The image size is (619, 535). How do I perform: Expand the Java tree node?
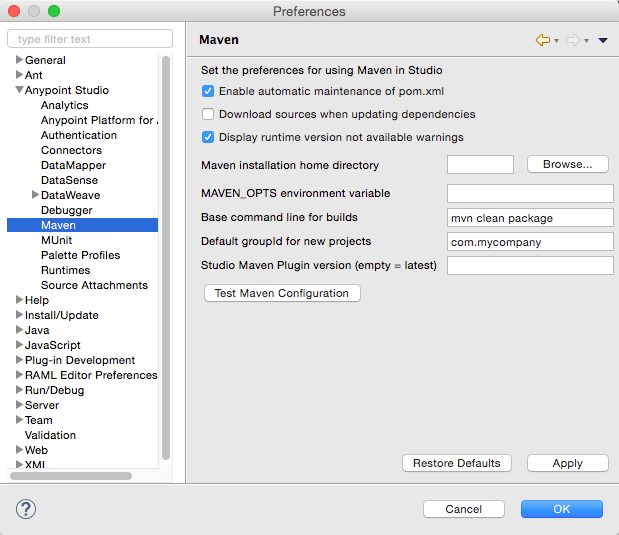tap(19, 330)
